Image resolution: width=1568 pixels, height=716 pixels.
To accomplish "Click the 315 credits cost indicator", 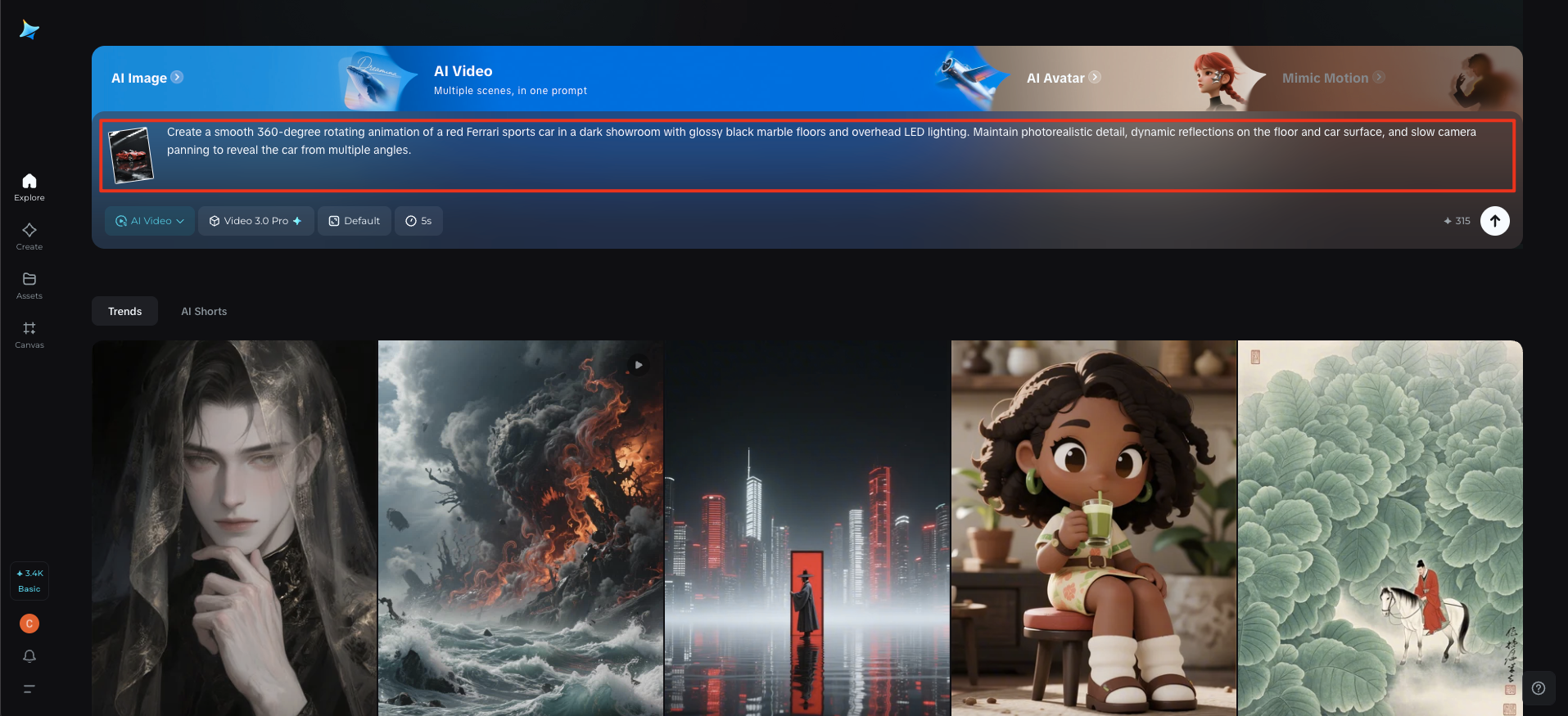I will 1457,221.
